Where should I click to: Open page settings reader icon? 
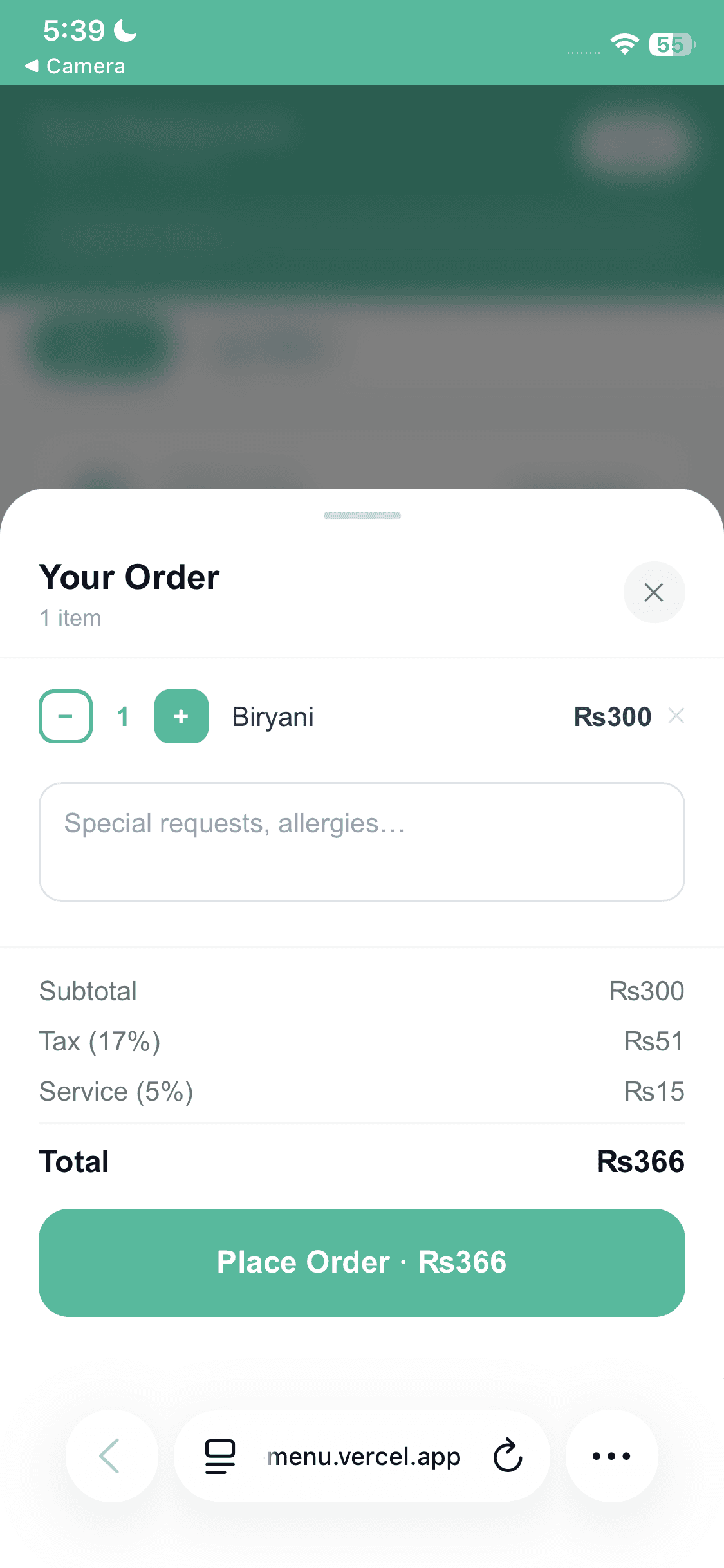(220, 1456)
